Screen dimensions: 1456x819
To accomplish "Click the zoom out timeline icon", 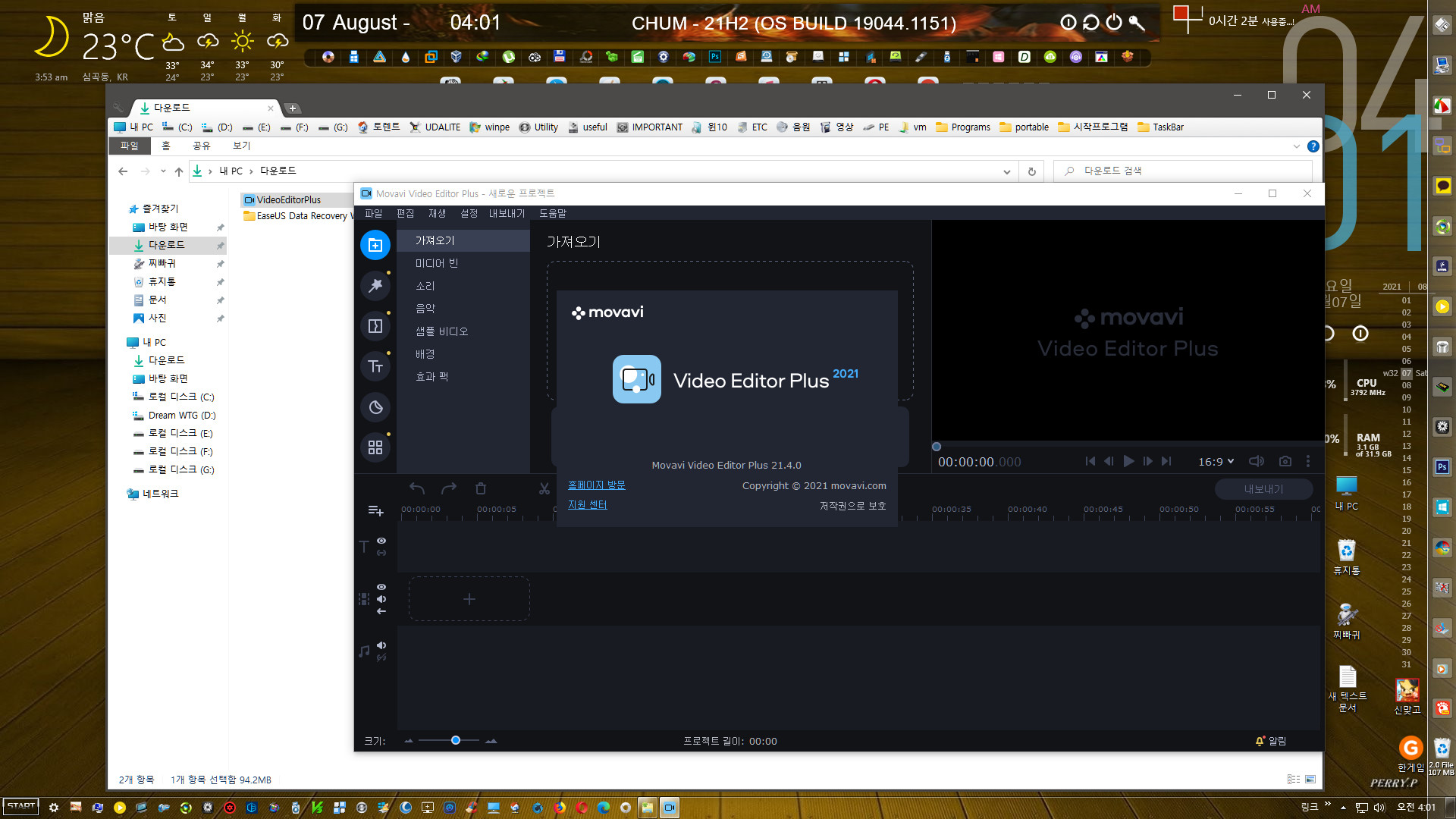I will pyautogui.click(x=409, y=741).
